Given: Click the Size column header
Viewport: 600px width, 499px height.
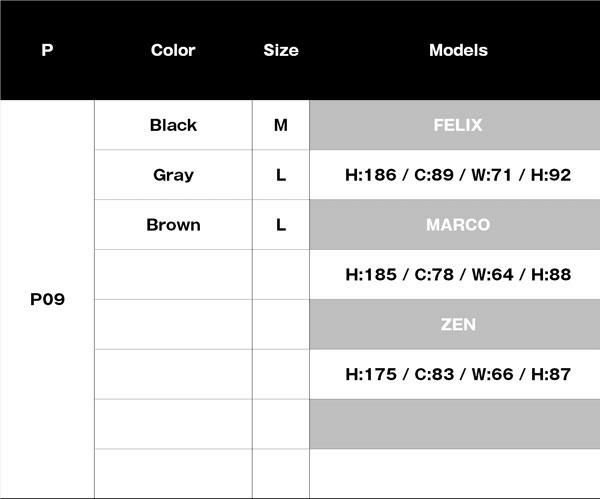Looking at the screenshot, I should coord(281,50).
